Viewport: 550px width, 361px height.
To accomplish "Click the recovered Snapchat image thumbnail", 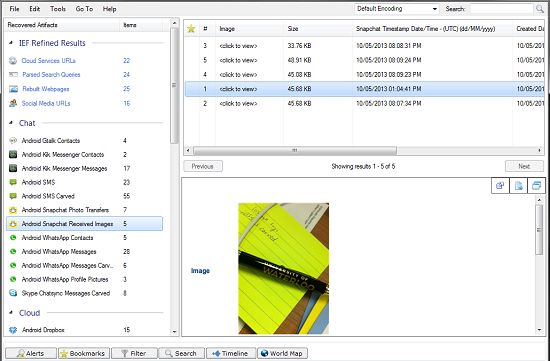I will (283, 268).
